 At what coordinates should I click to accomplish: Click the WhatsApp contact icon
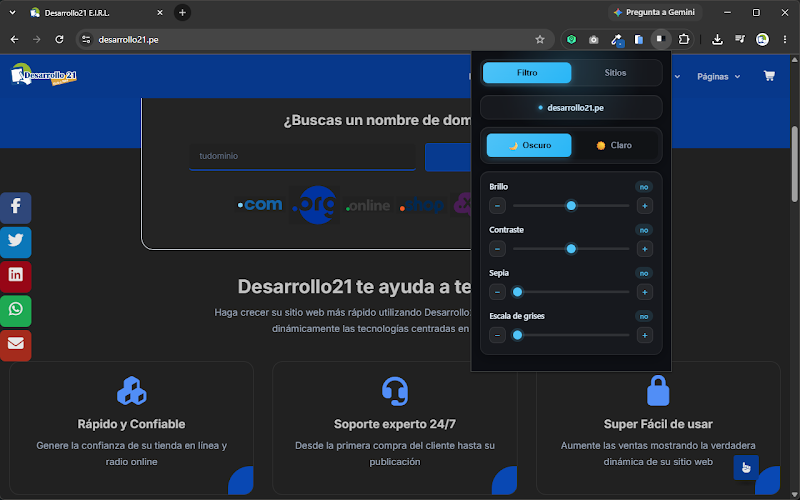pyautogui.click(x=16, y=311)
